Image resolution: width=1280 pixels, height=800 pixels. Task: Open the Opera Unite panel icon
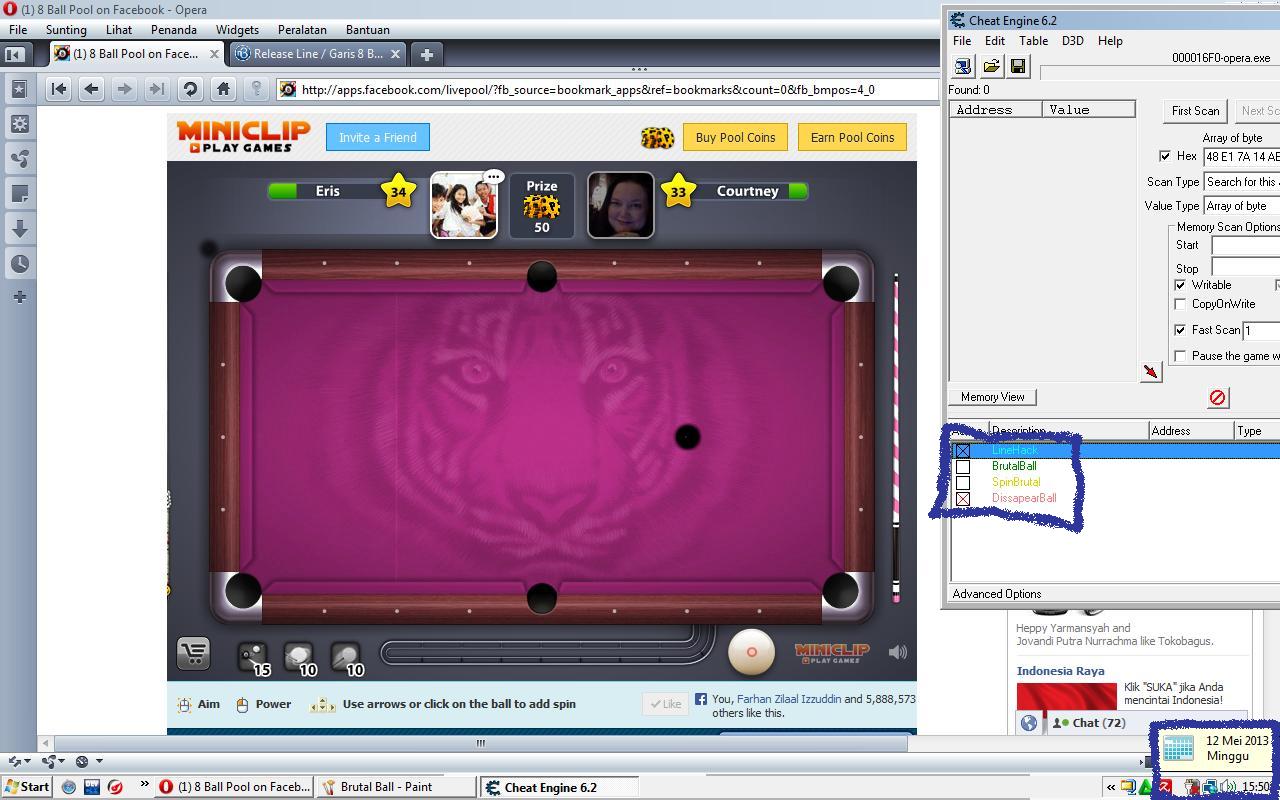[x=19, y=159]
